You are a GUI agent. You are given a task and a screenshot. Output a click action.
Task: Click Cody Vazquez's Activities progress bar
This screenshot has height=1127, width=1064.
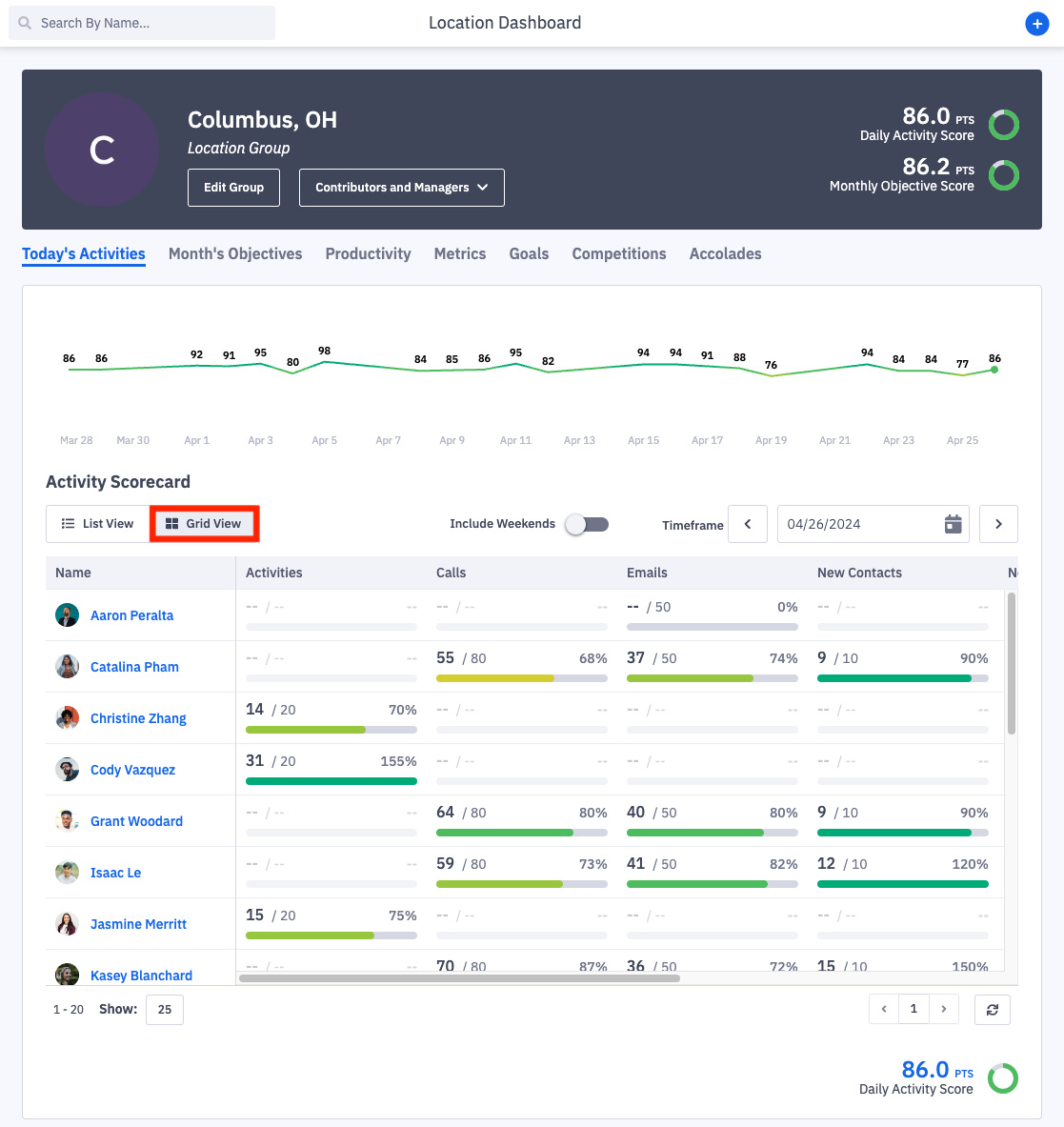(x=331, y=781)
